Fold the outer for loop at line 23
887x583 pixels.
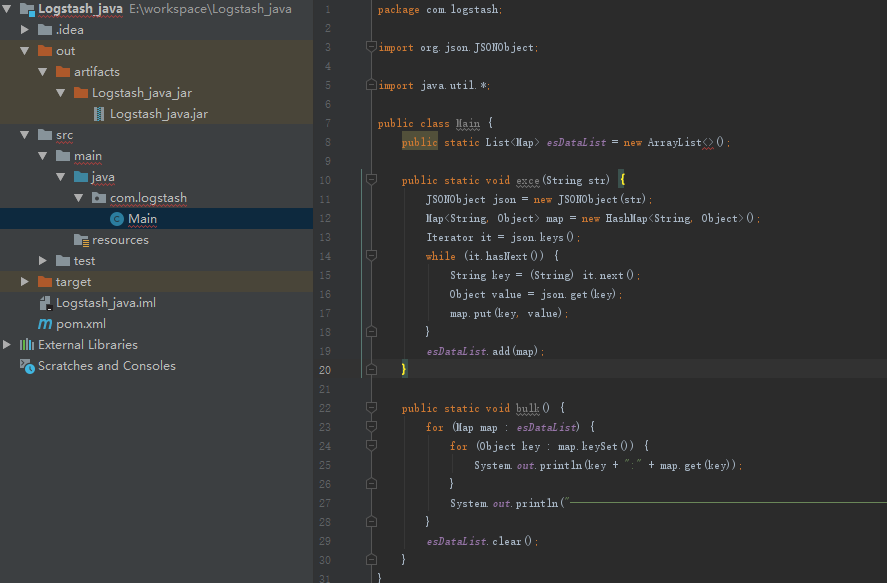coord(371,426)
